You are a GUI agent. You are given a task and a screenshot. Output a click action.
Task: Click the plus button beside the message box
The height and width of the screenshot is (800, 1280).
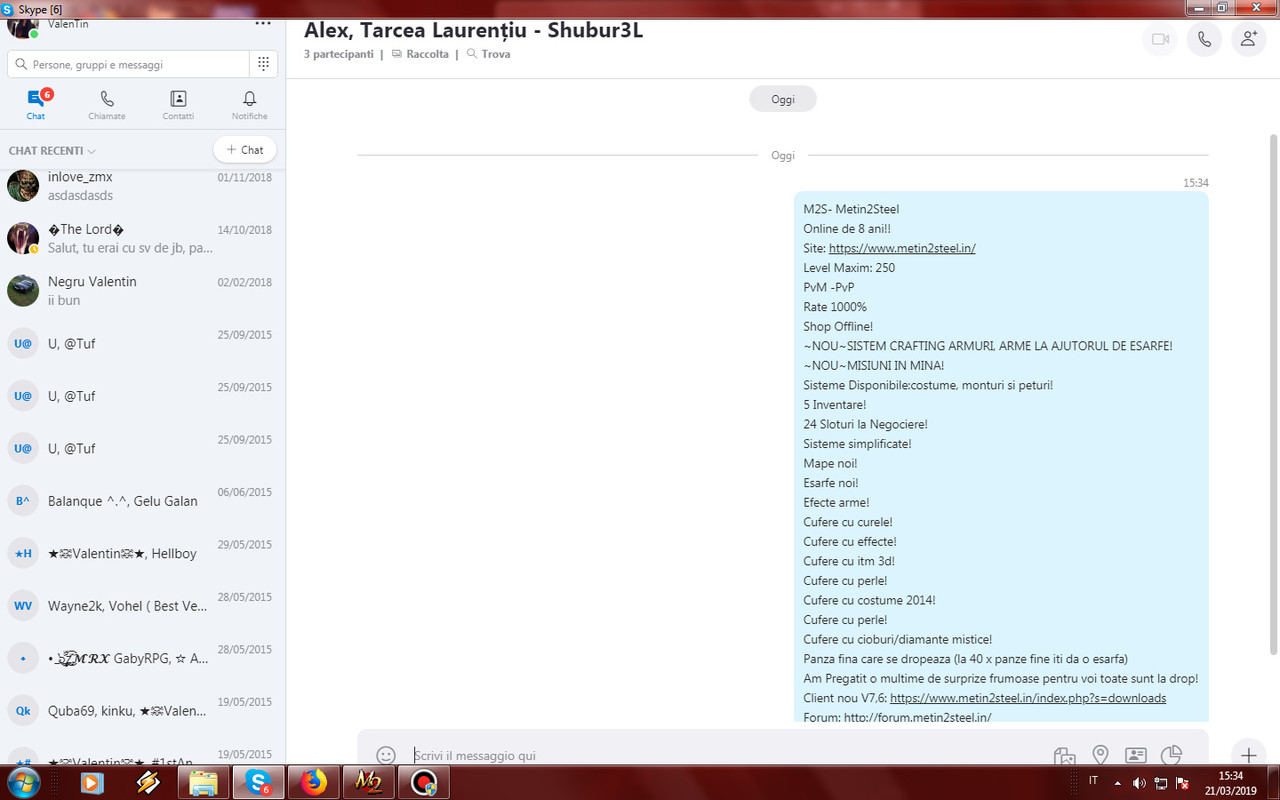(1248, 755)
